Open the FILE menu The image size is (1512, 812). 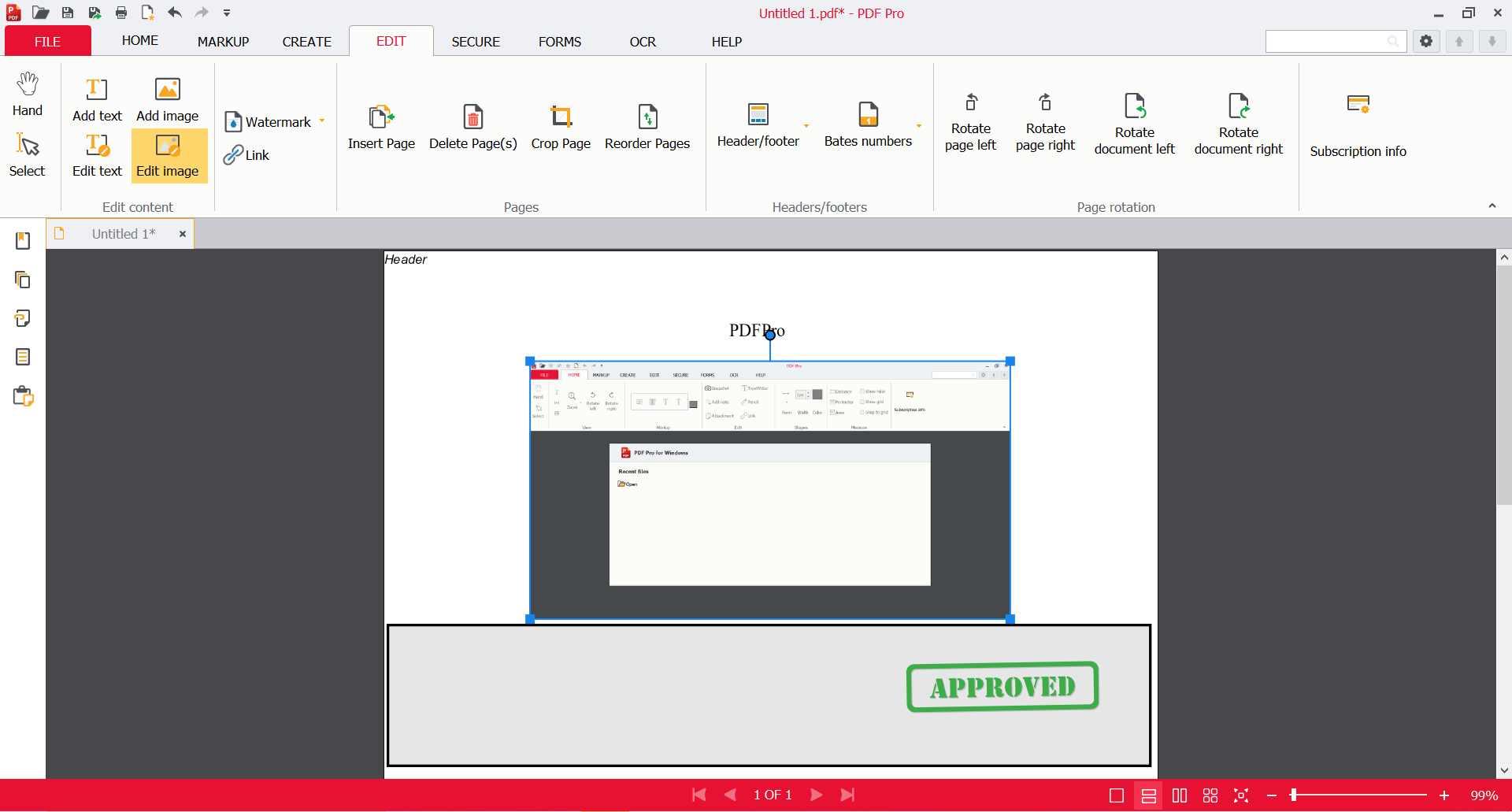(x=47, y=41)
